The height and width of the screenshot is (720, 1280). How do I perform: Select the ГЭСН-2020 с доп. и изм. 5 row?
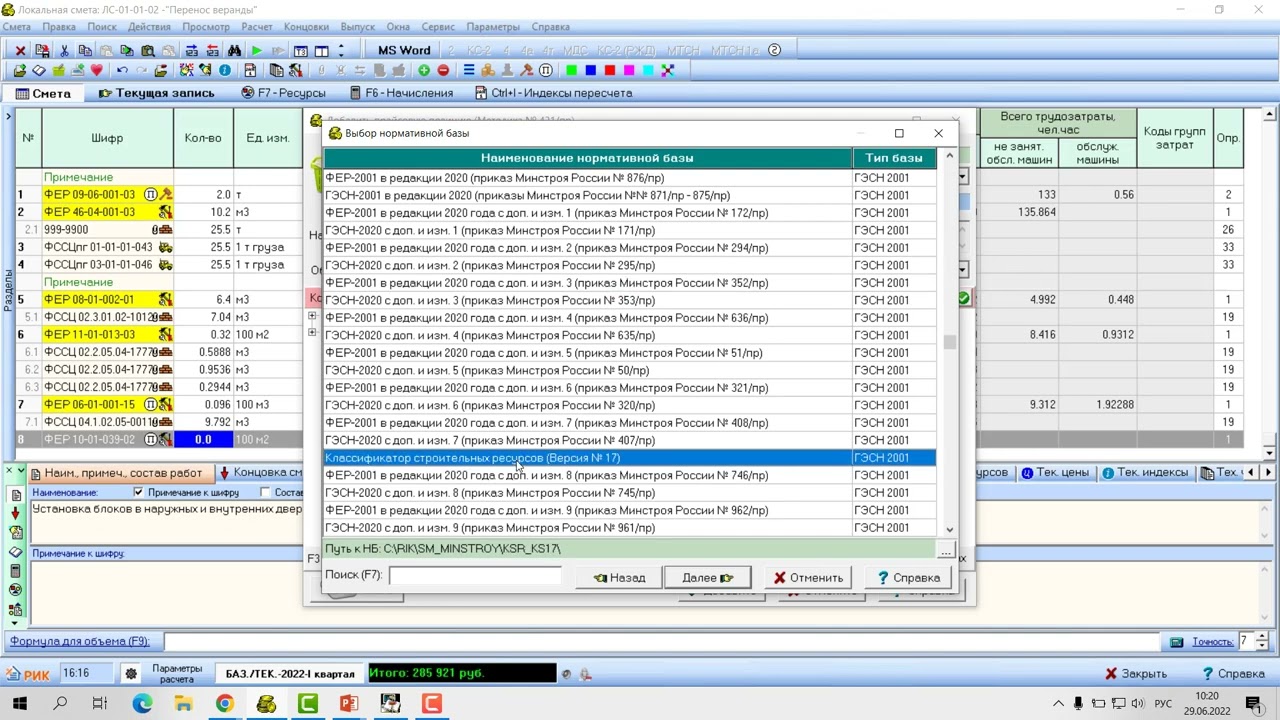[630, 370]
